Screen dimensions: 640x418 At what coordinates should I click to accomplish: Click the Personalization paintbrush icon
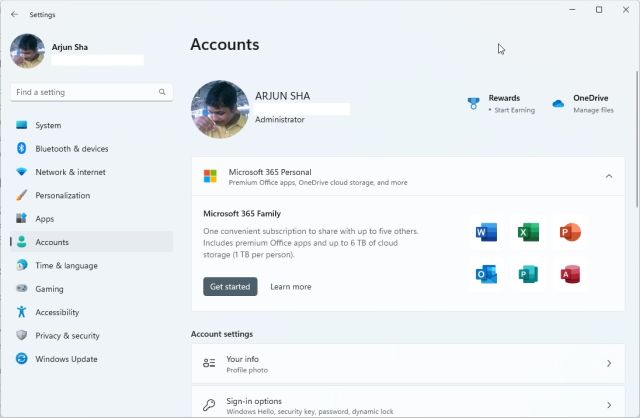[22, 195]
